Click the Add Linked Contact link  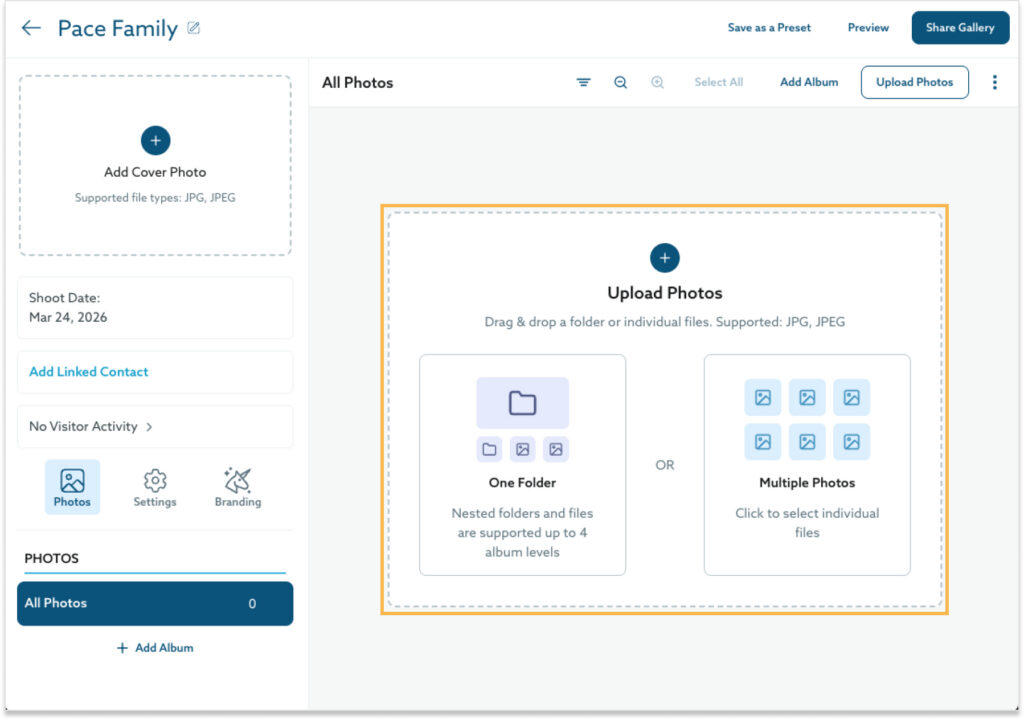tap(89, 372)
